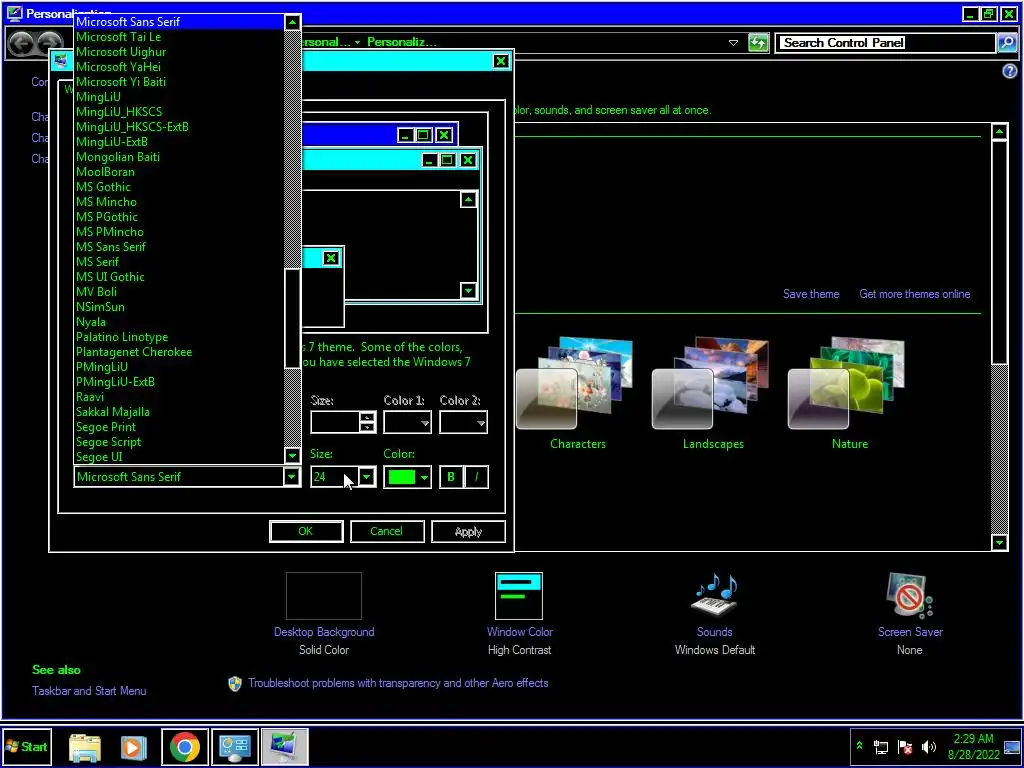Select MS Gothic font
This screenshot has width=1024, height=768.
tap(103, 187)
